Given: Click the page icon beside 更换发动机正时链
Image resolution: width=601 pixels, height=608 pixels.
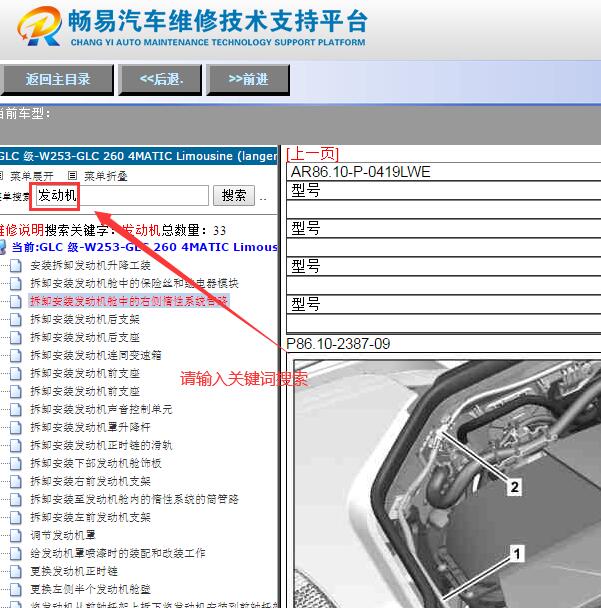Looking at the screenshot, I should pyautogui.click(x=16, y=571).
